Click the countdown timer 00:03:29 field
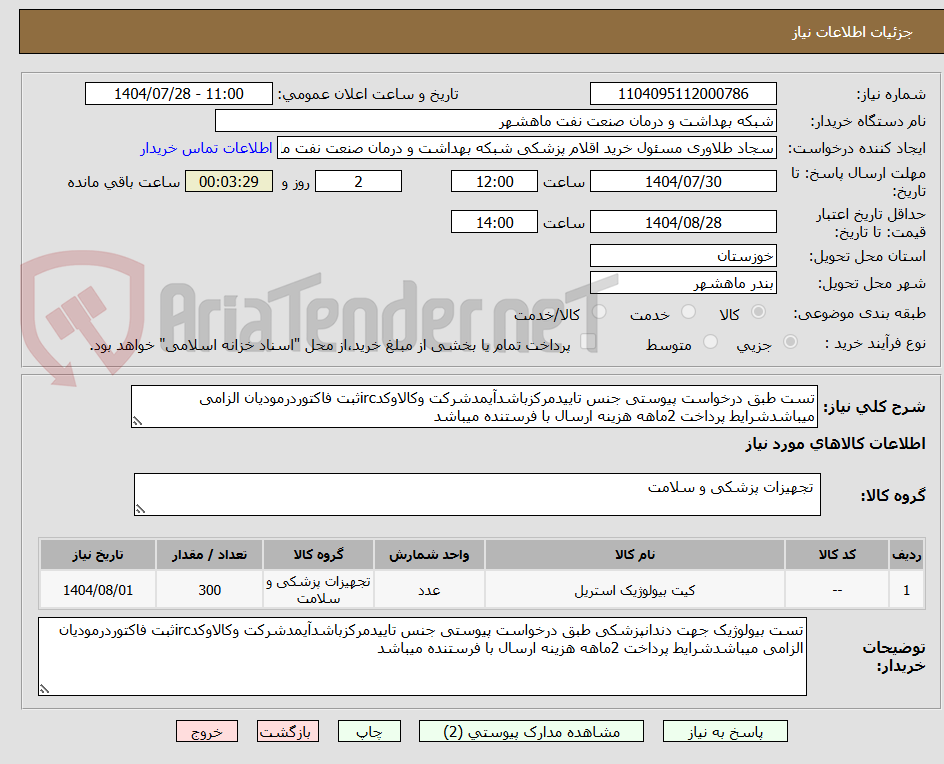 pos(228,181)
